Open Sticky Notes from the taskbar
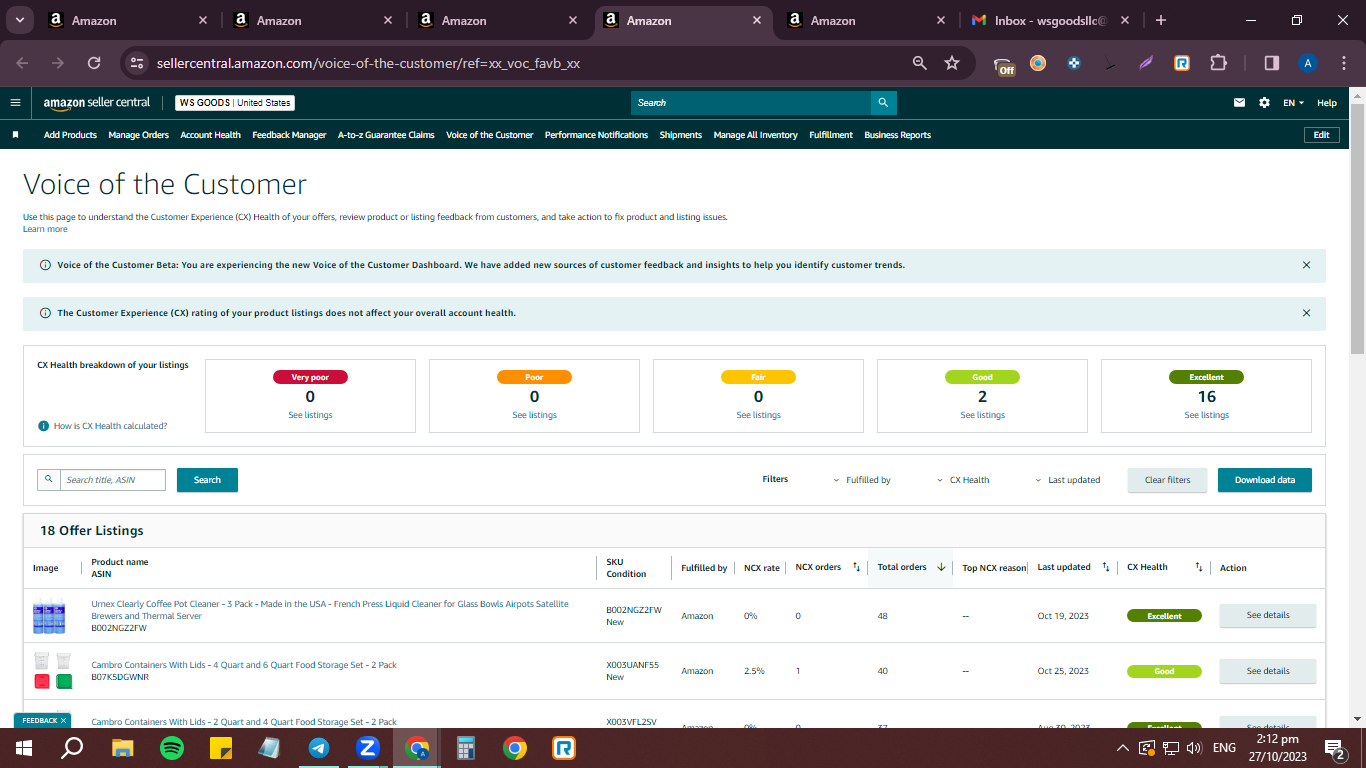1366x768 pixels. [221, 748]
